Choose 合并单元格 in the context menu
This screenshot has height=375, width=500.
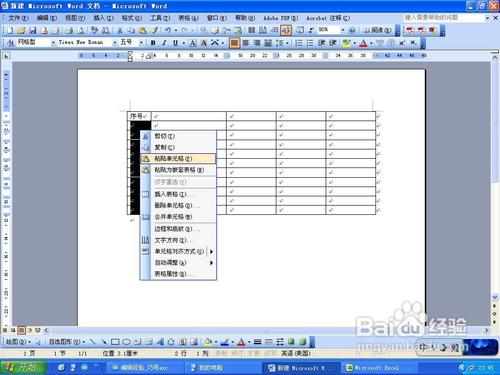point(178,217)
